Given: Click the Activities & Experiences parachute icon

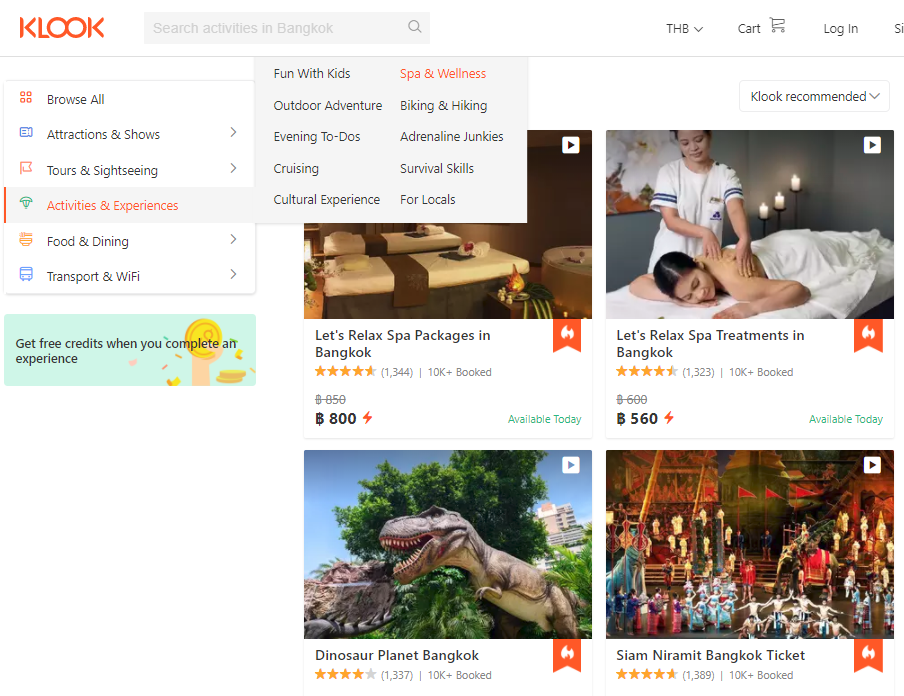Looking at the screenshot, I should [26, 203].
